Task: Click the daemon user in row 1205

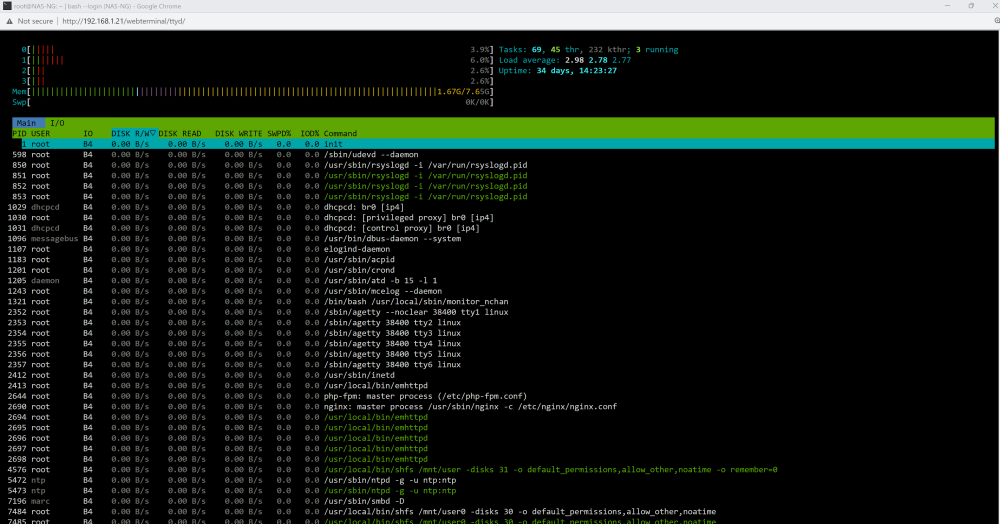Action: click(45, 280)
